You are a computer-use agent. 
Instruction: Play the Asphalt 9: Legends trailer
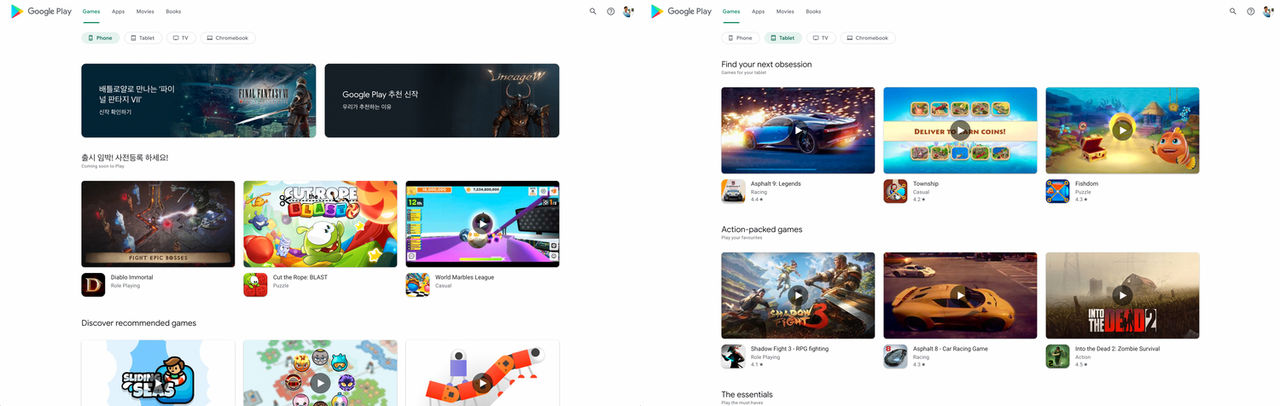tap(798, 130)
